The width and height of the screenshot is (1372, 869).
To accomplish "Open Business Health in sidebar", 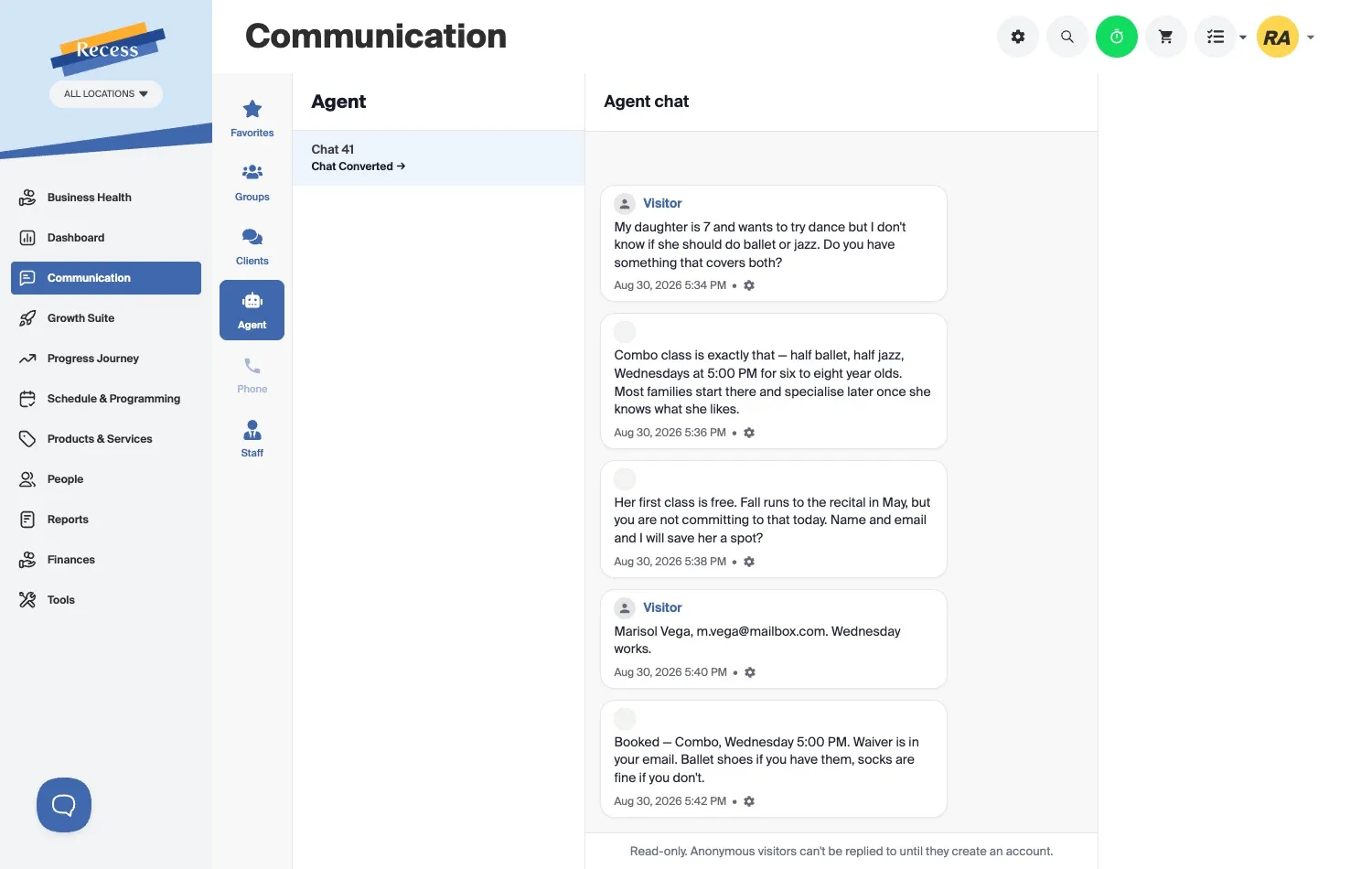I will click(106, 198).
